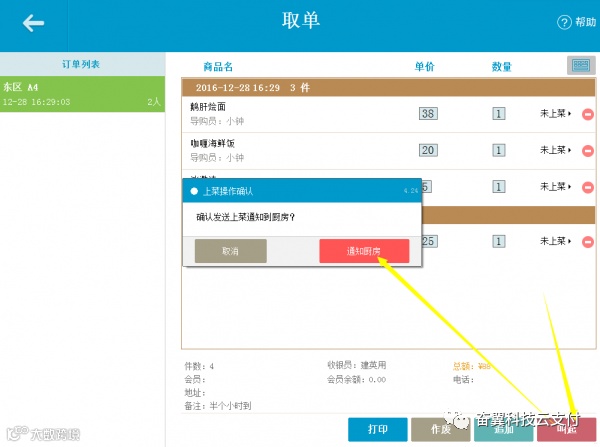The image size is (600, 447).
Task: Open the keyboard icon above the order table
Action: click(x=581, y=65)
